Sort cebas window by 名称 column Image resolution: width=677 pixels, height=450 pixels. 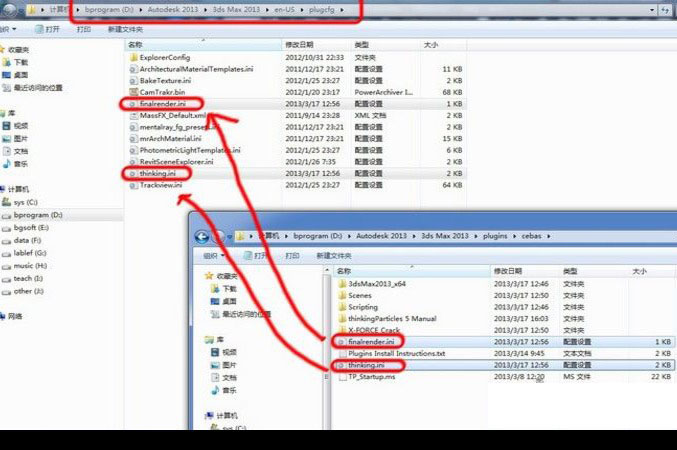tap(412, 271)
